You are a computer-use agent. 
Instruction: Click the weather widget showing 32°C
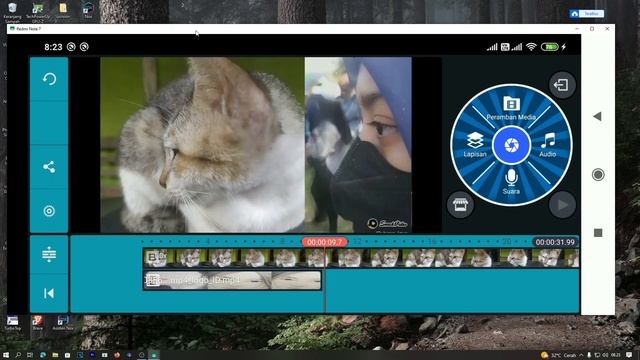(x=558, y=355)
